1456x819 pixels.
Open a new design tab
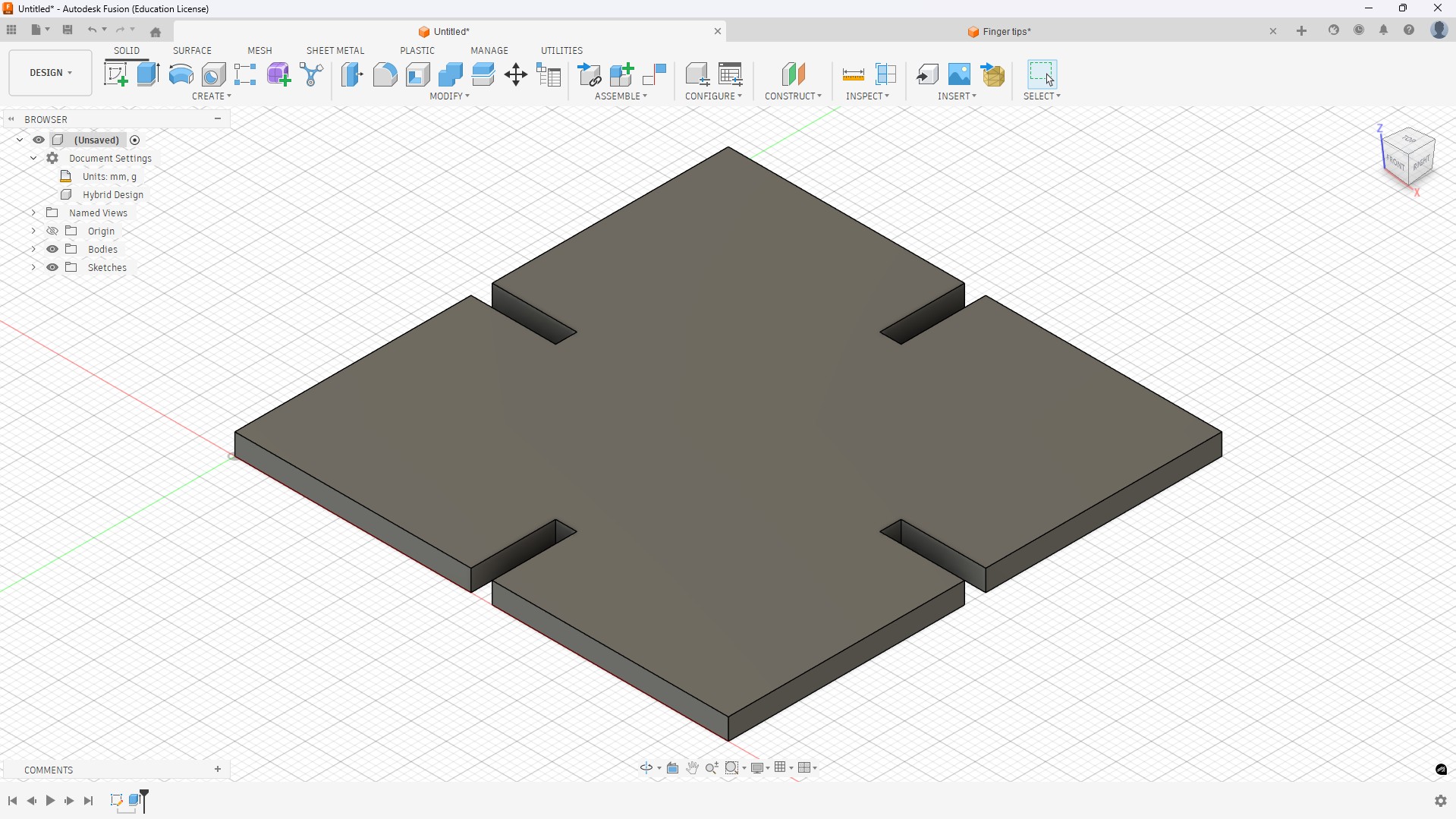click(1302, 31)
